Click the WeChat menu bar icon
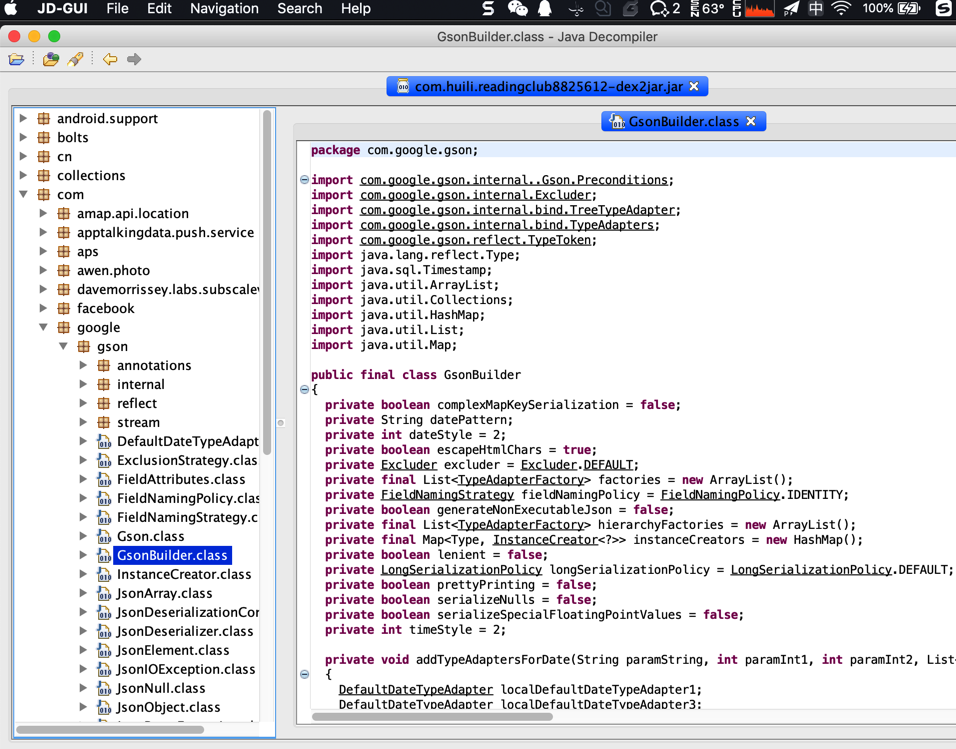 [x=517, y=9]
